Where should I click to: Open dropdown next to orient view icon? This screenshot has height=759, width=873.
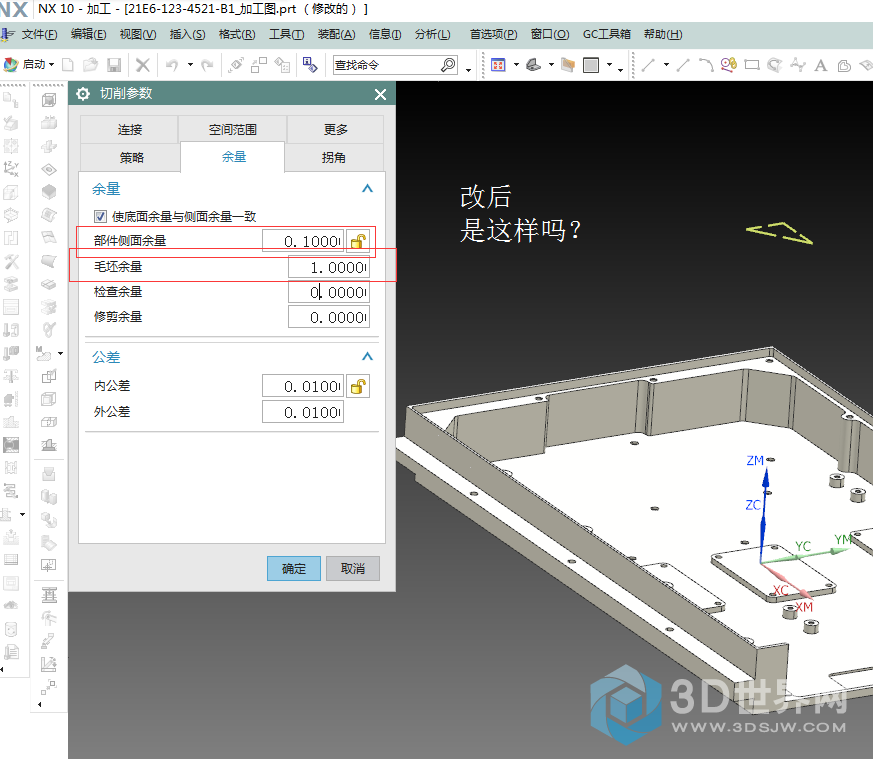551,65
